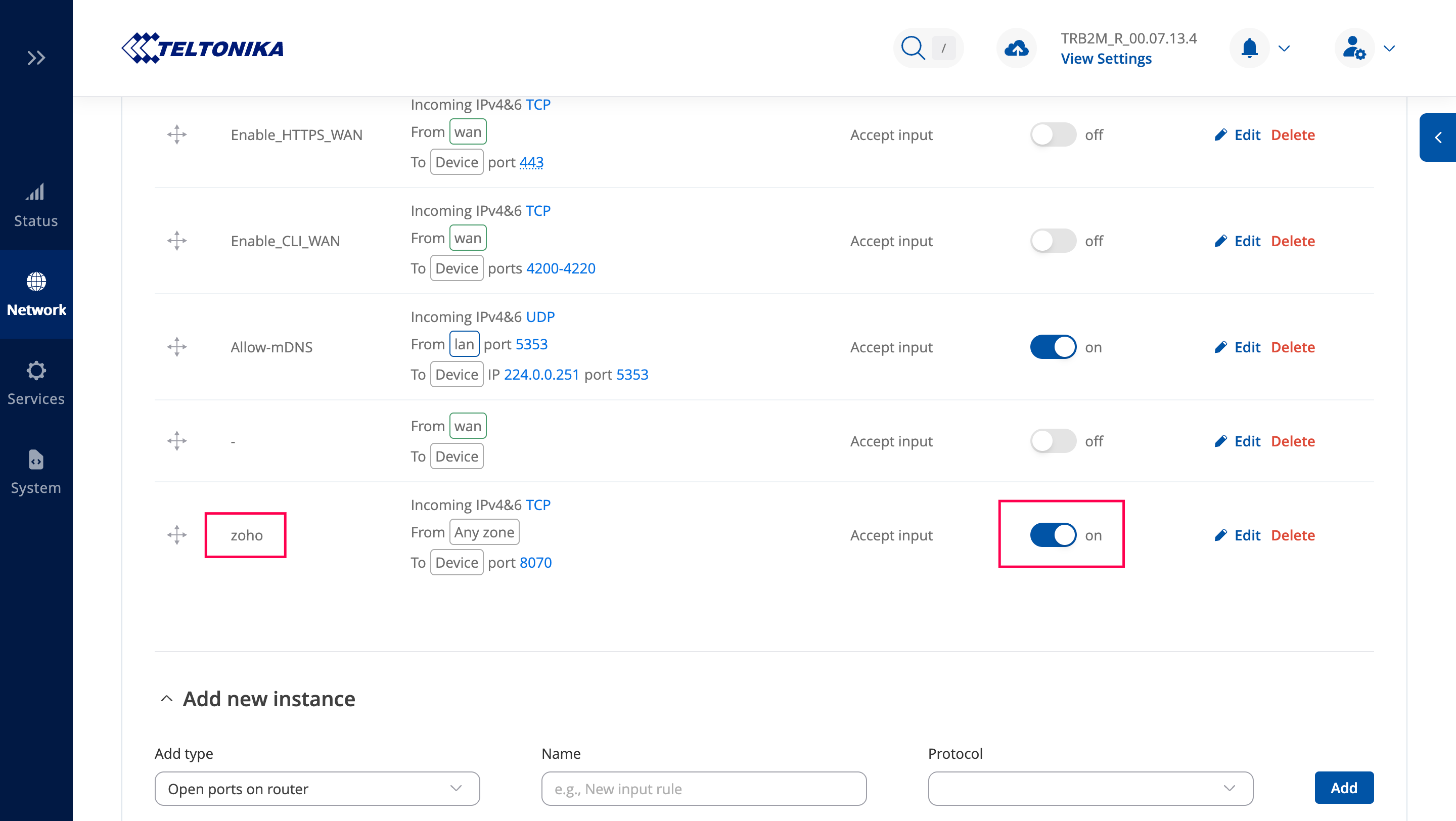Turn off the zoho rule toggle

[1053, 535]
